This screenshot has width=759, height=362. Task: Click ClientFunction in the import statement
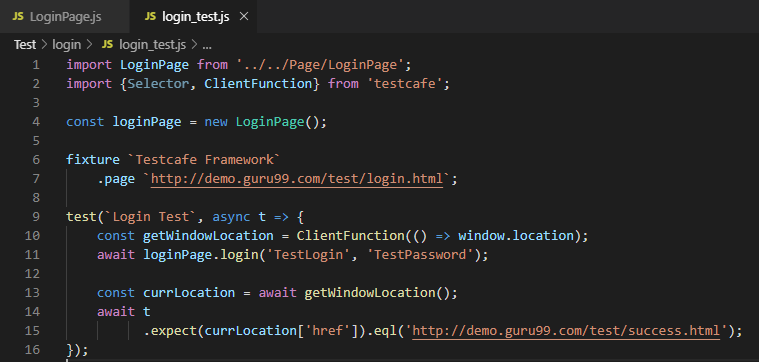point(258,84)
